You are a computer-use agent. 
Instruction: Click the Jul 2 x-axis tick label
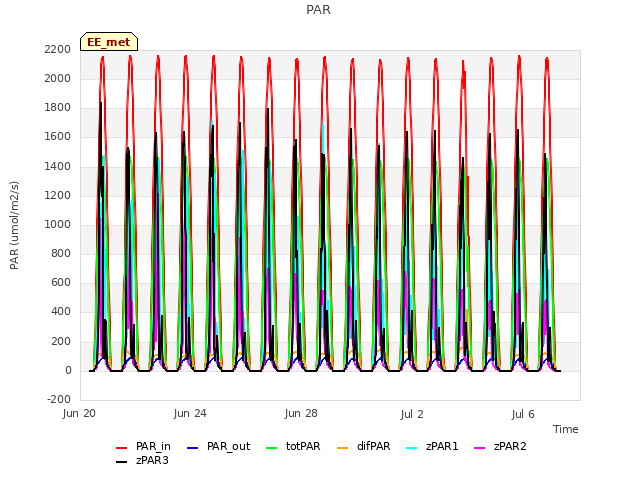tap(412, 414)
